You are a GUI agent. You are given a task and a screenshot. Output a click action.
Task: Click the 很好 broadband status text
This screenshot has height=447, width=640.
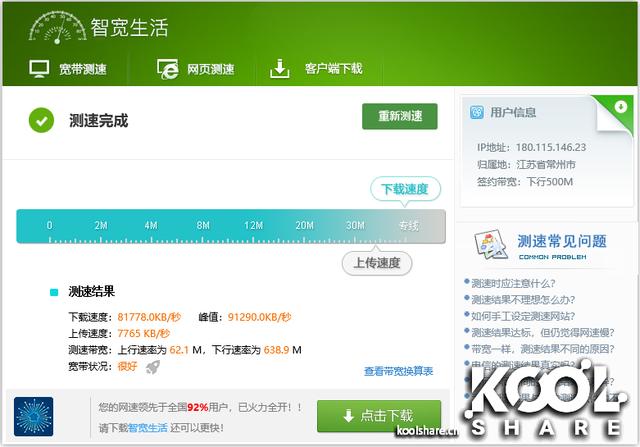(127, 366)
